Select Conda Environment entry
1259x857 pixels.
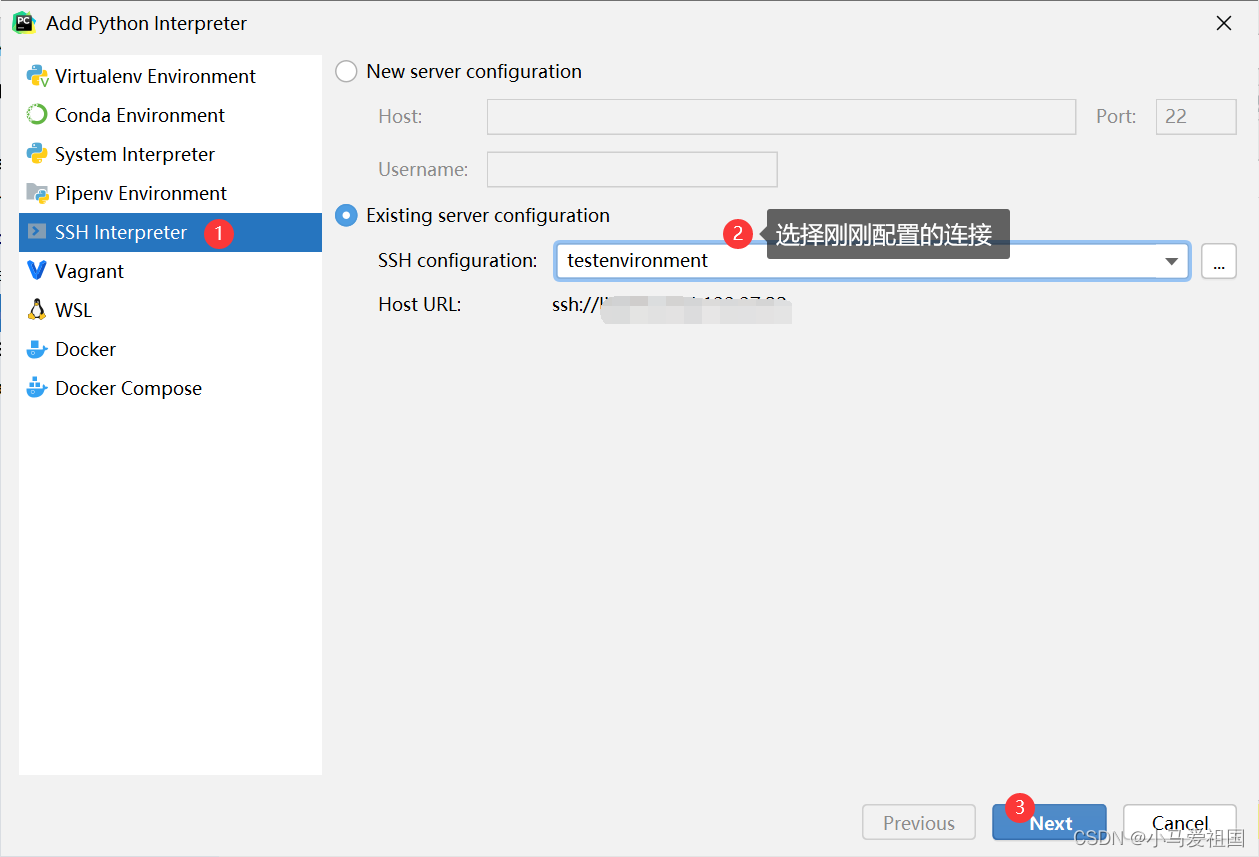tap(170, 115)
